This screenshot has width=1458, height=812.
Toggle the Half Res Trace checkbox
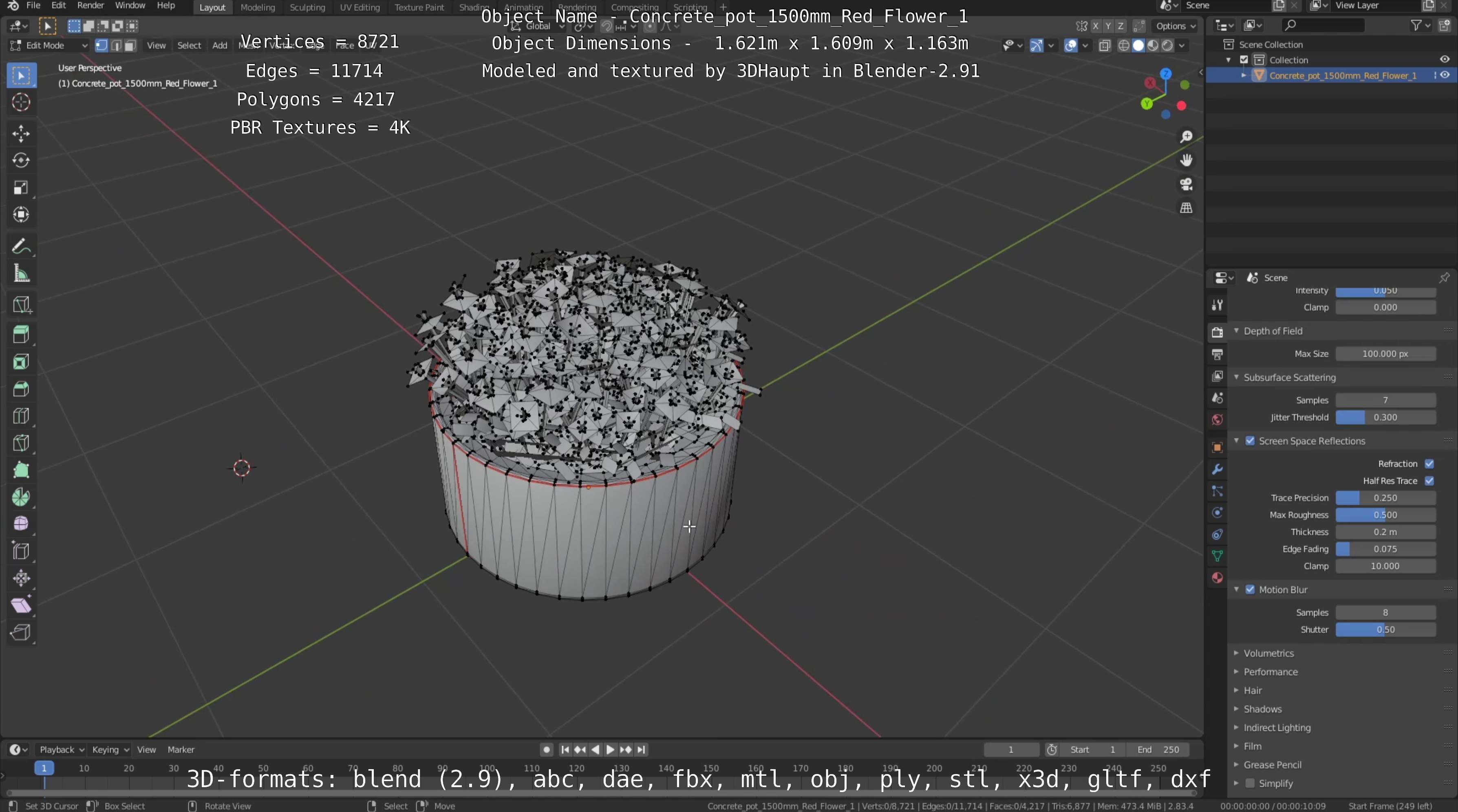[x=1429, y=481]
